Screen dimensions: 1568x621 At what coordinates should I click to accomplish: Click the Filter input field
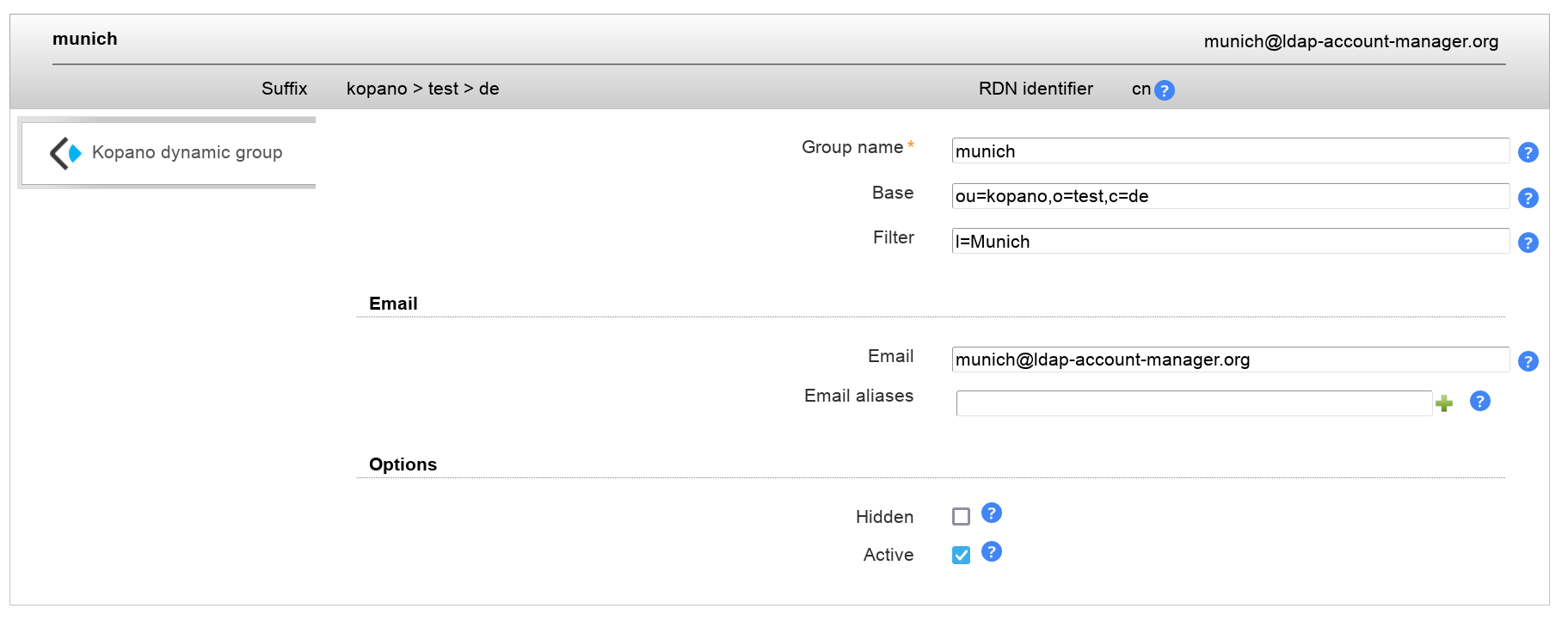[1229, 242]
